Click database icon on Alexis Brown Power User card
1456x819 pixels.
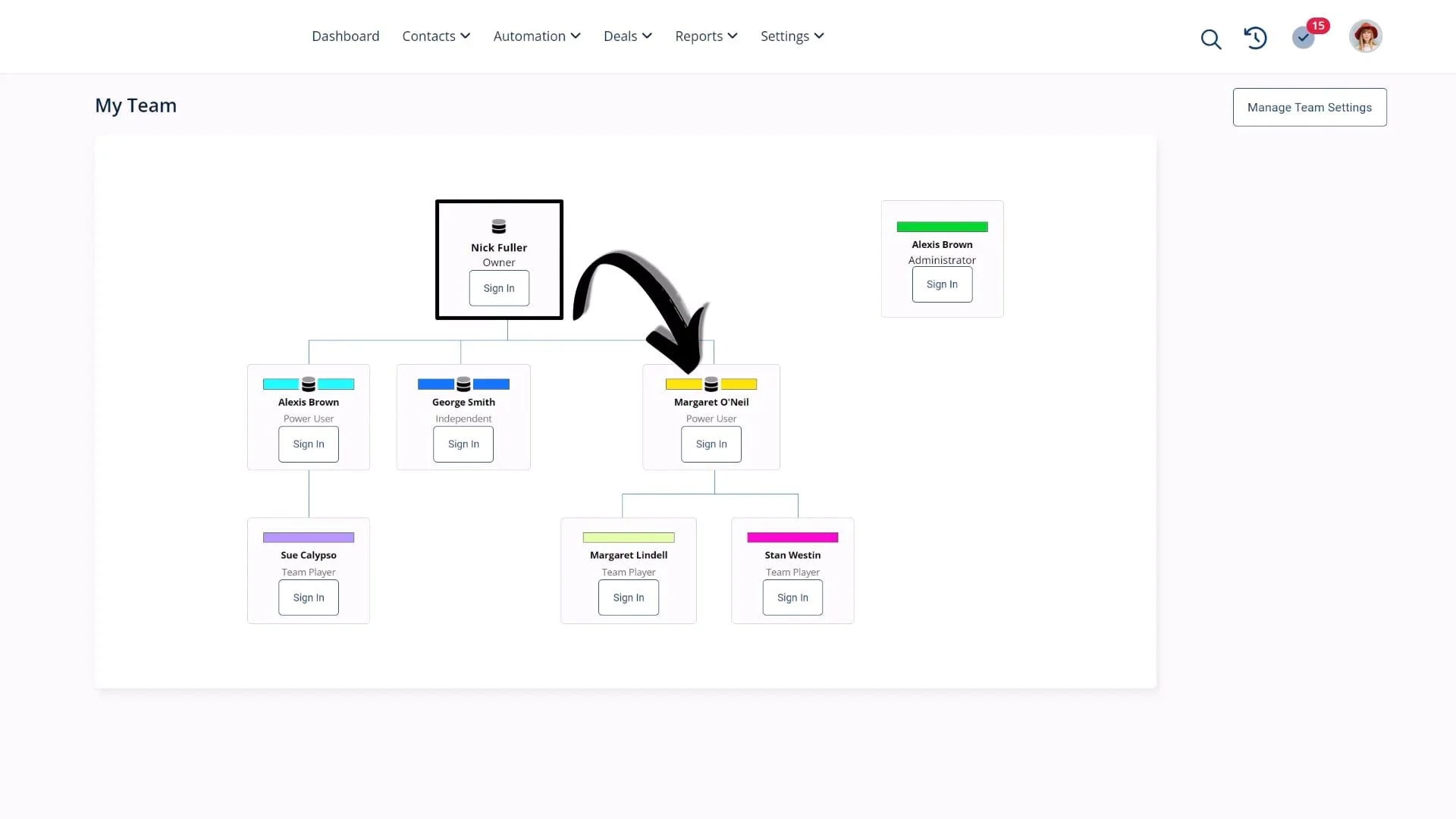pos(309,384)
